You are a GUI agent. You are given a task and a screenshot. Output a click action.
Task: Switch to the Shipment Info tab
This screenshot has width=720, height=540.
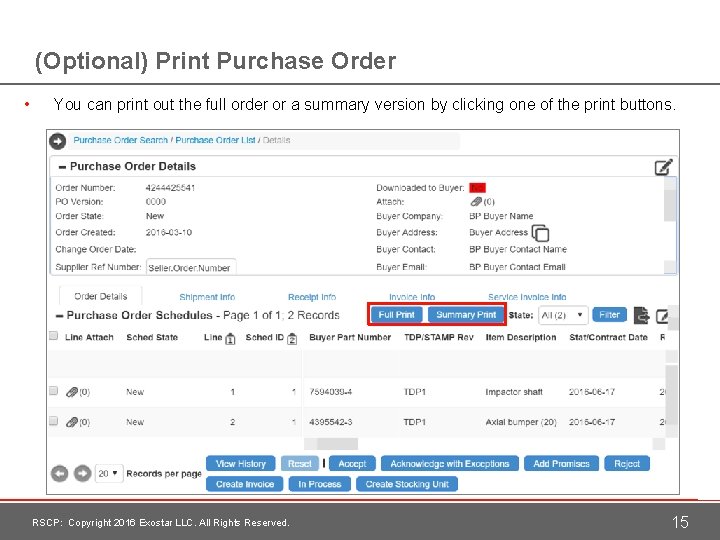pos(207,297)
